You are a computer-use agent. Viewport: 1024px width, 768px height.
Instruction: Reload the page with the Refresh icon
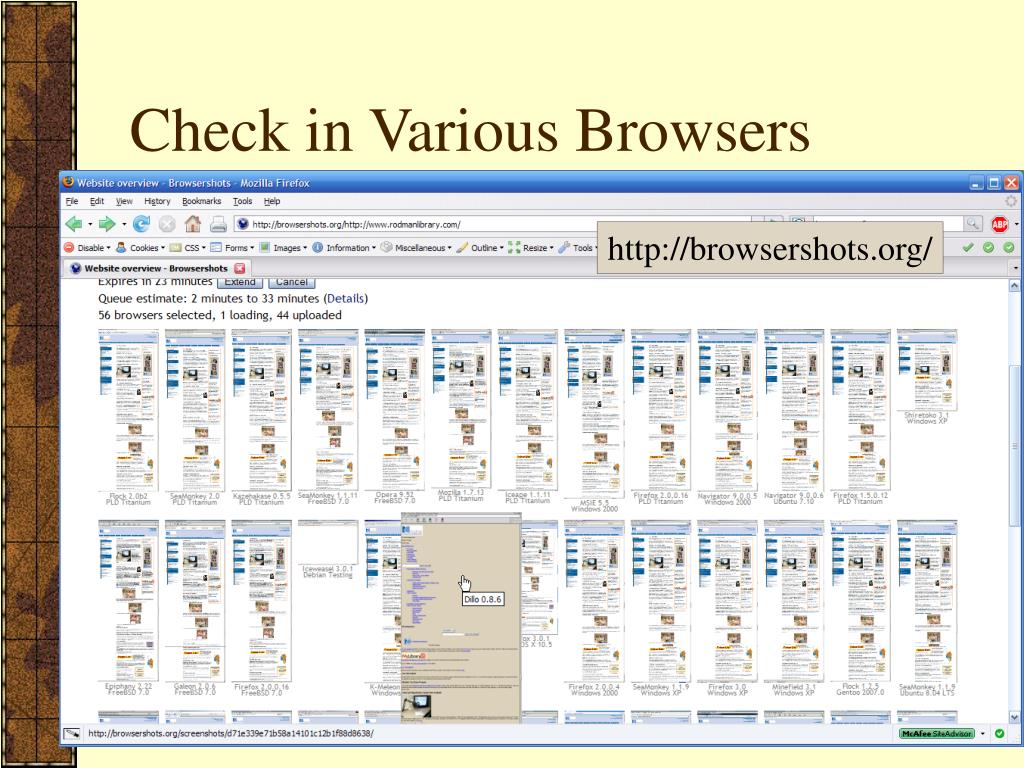pos(141,224)
